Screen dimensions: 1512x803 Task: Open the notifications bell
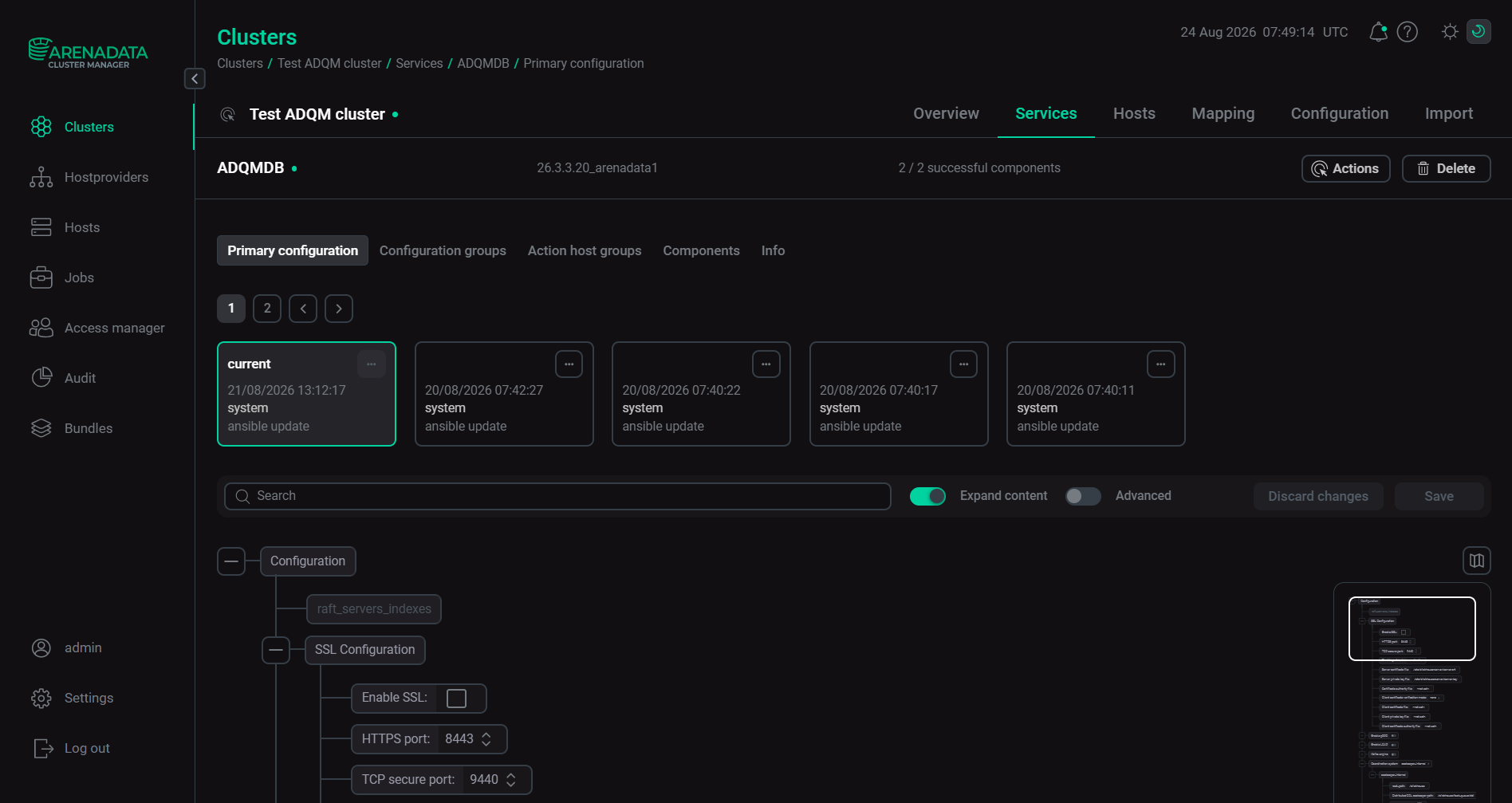[x=1378, y=32]
